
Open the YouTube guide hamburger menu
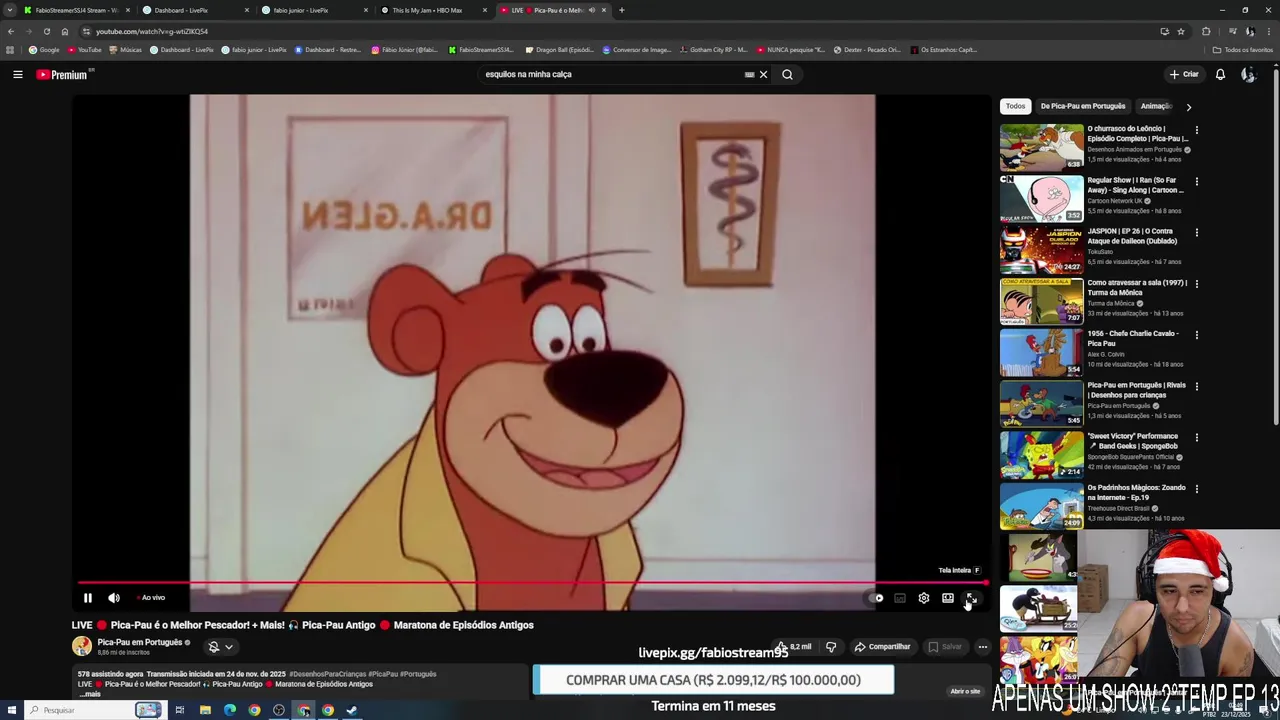[17, 74]
